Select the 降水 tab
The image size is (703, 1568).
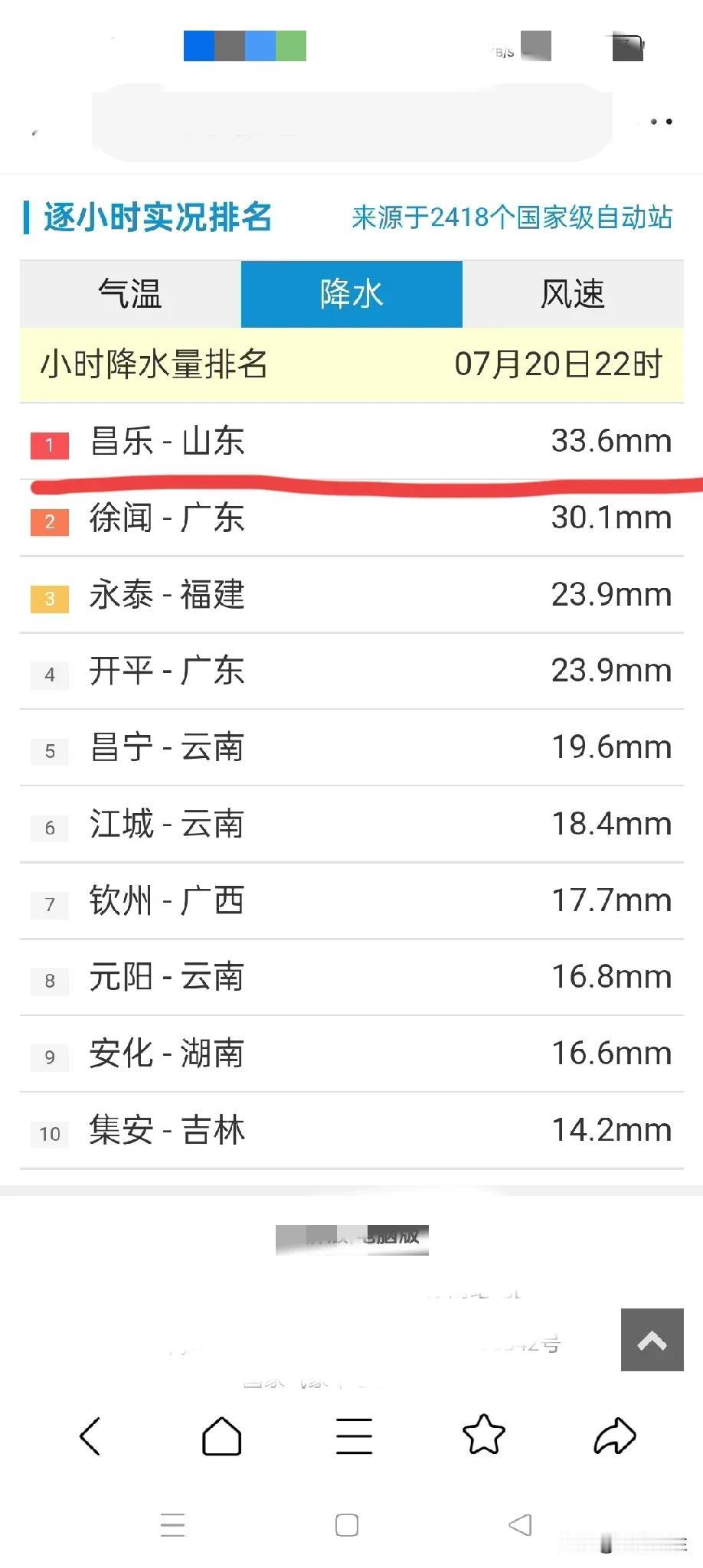tap(351, 294)
